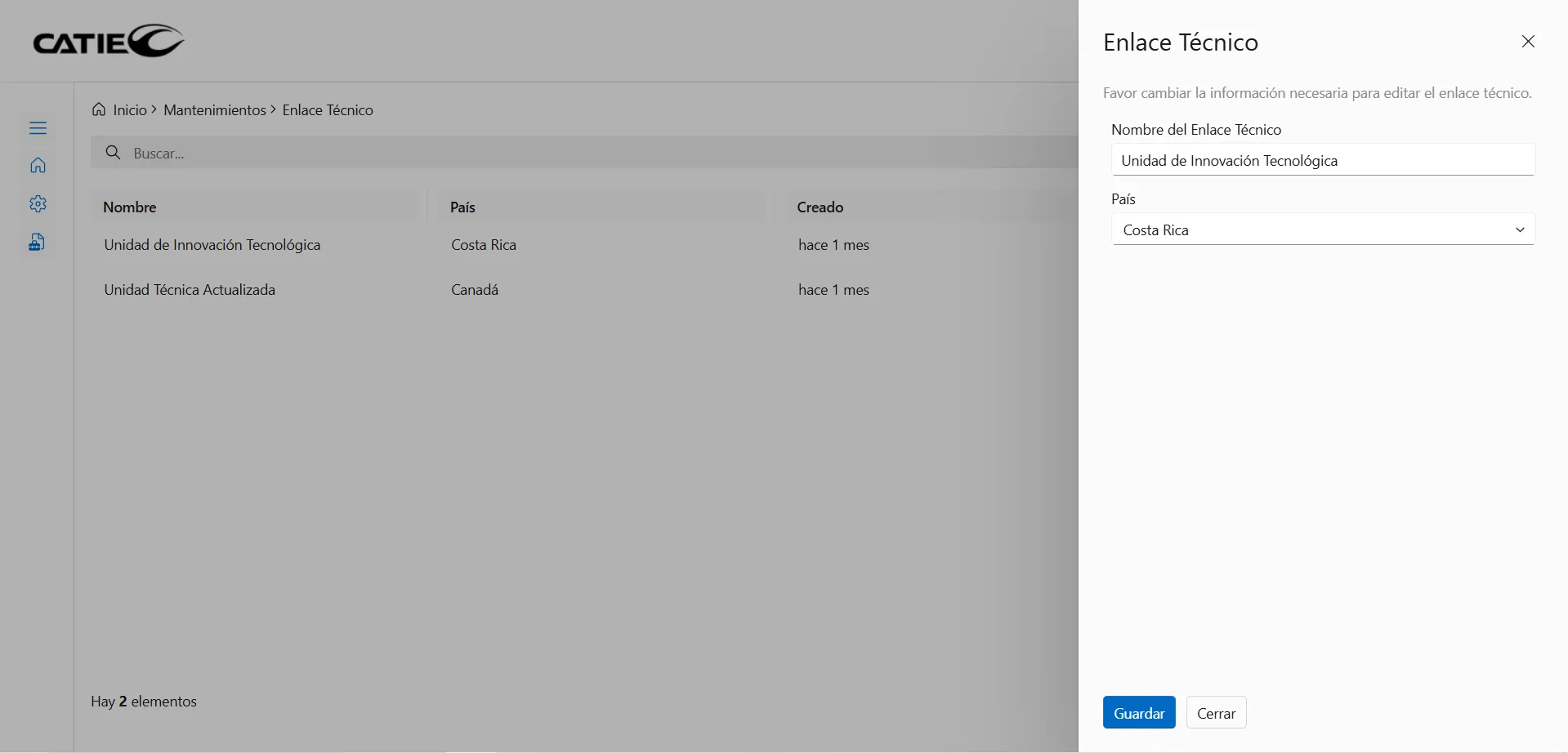The image size is (1568, 753).
Task: Open Mantenimientos in the breadcrumb
Action: click(x=215, y=110)
